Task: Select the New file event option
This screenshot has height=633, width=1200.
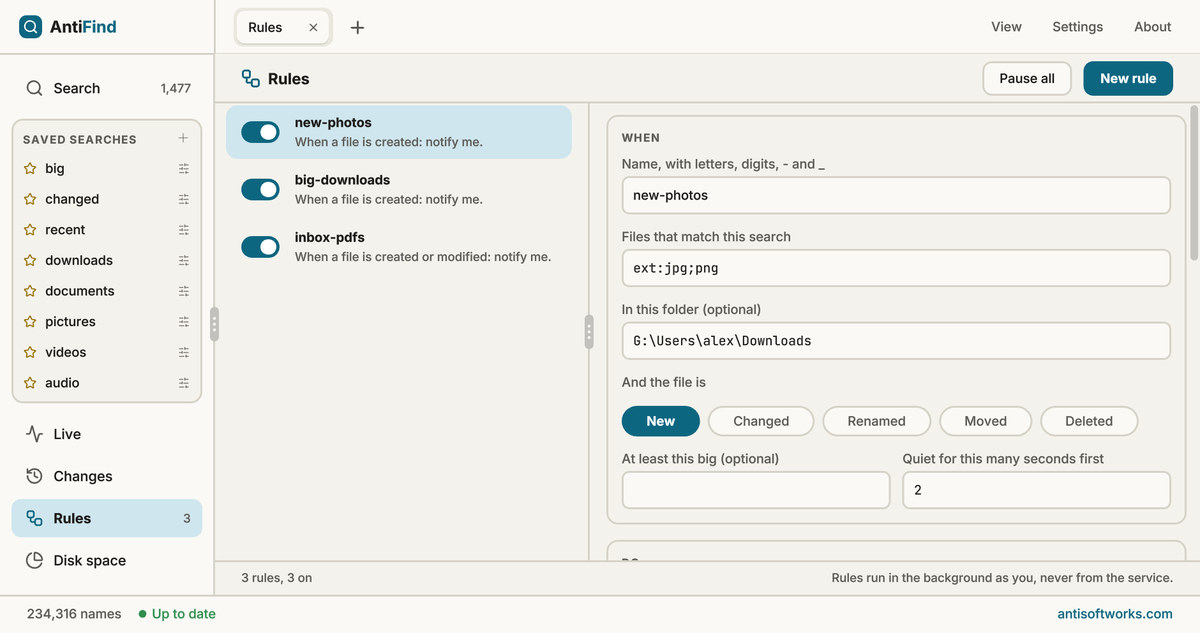Action: pos(660,421)
